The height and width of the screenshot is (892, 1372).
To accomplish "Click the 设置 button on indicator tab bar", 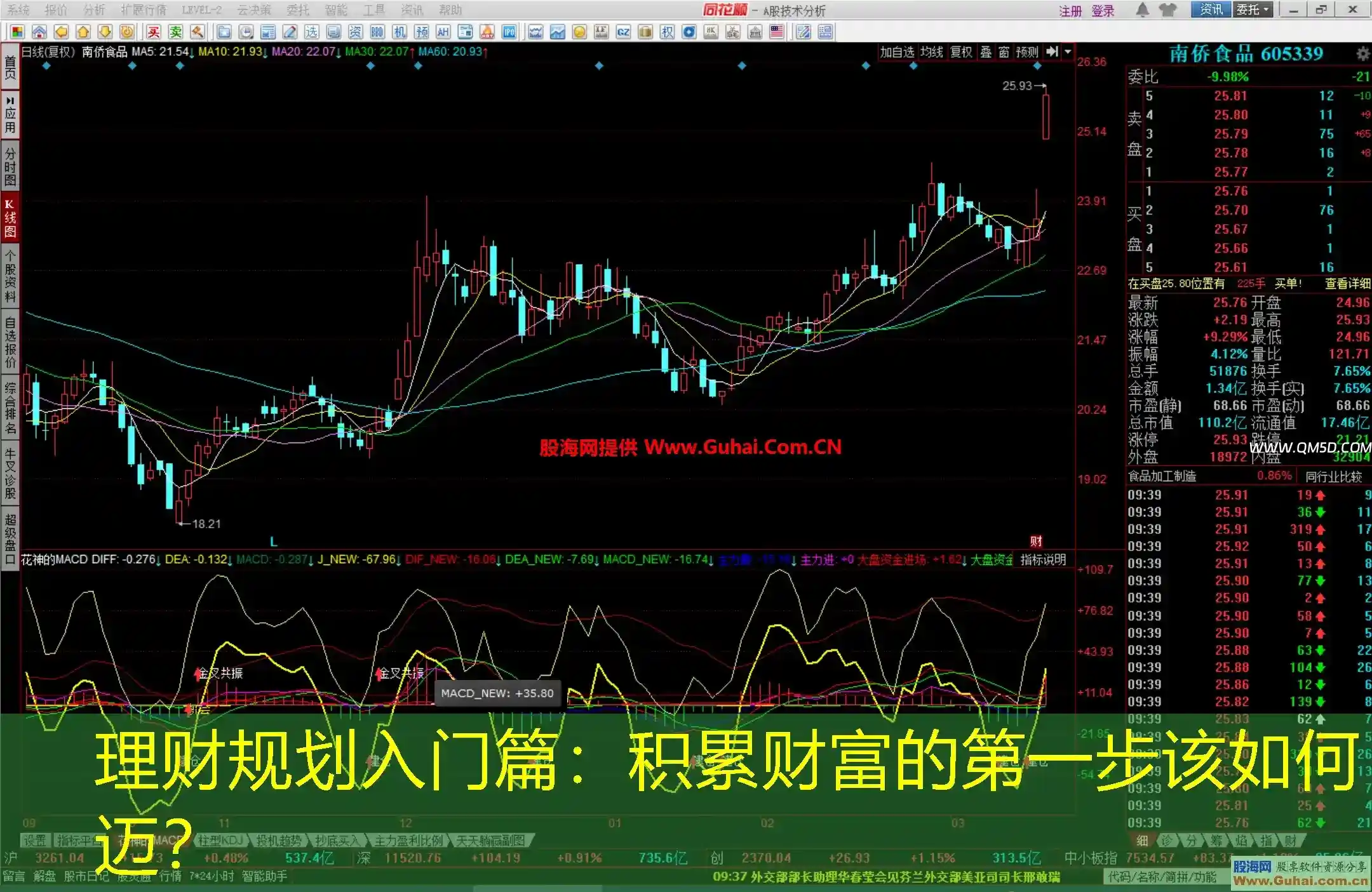I will pyautogui.click(x=35, y=841).
